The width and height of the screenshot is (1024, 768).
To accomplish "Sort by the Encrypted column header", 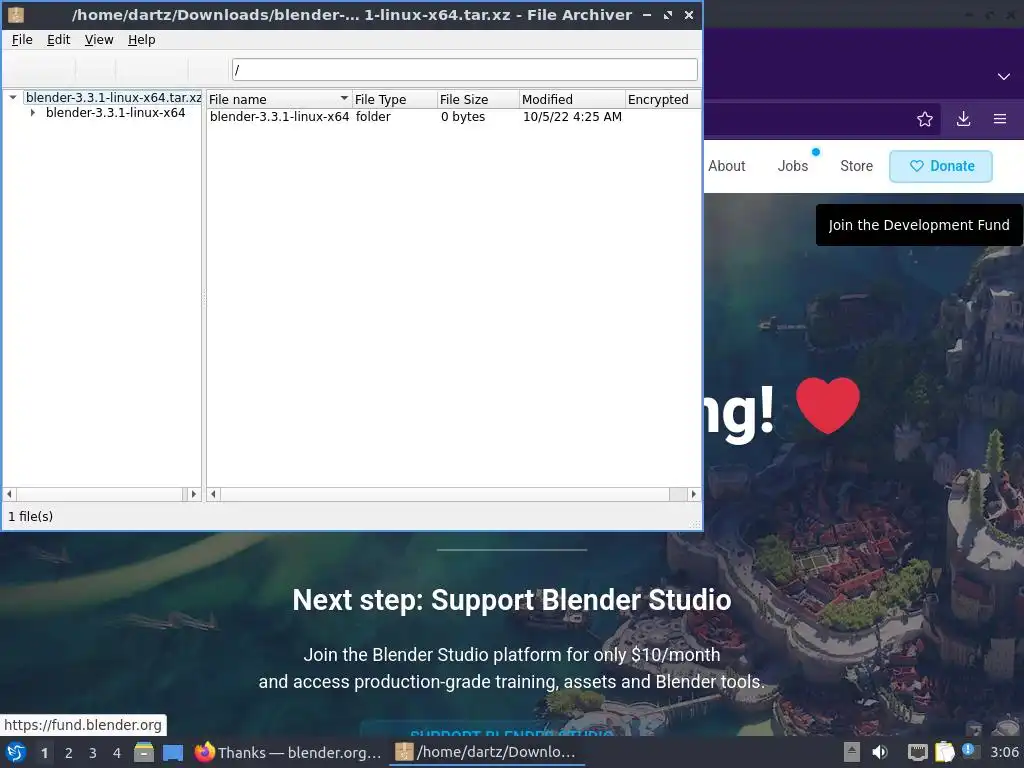I will pyautogui.click(x=662, y=99).
